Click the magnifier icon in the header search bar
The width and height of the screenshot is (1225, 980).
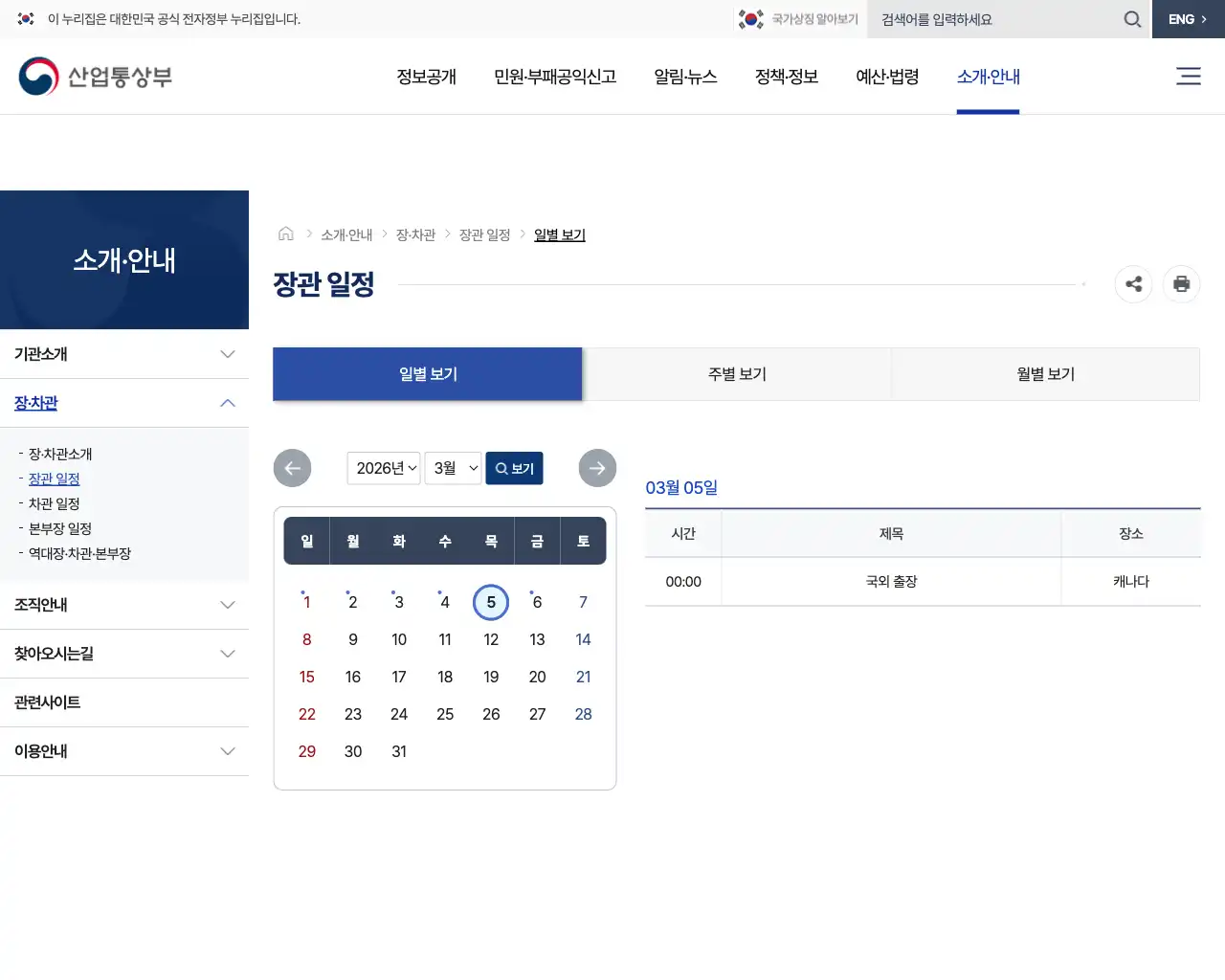tap(1132, 19)
